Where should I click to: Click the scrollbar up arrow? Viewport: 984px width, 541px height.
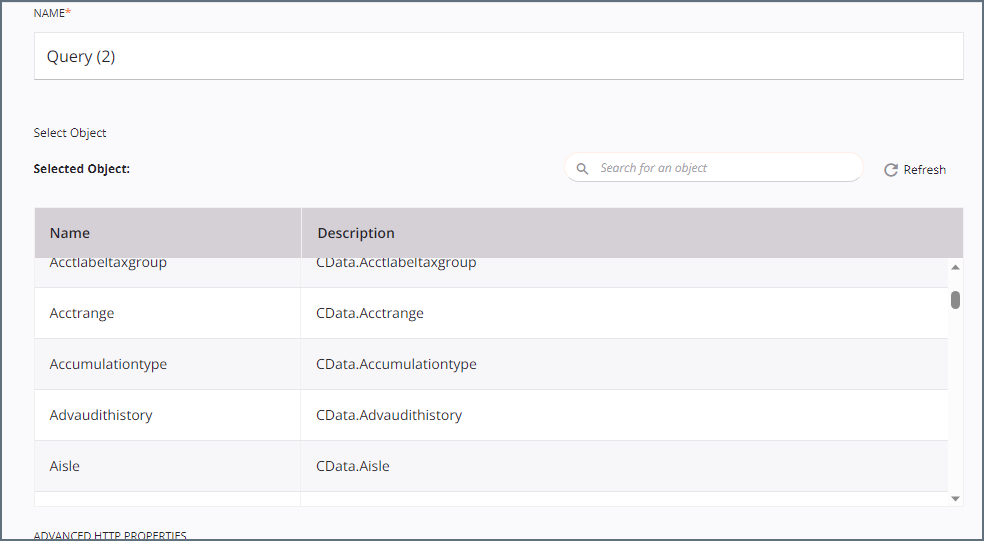pyautogui.click(x=955, y=267)
